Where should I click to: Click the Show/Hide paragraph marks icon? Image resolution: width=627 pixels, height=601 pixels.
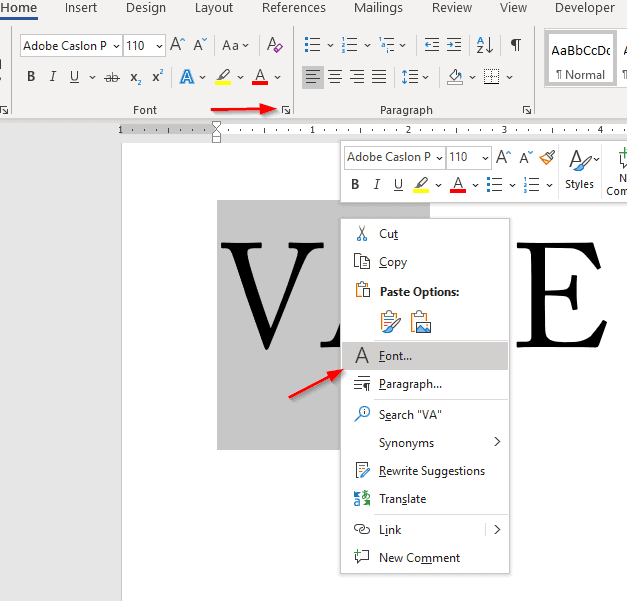(x=516, y=45)
